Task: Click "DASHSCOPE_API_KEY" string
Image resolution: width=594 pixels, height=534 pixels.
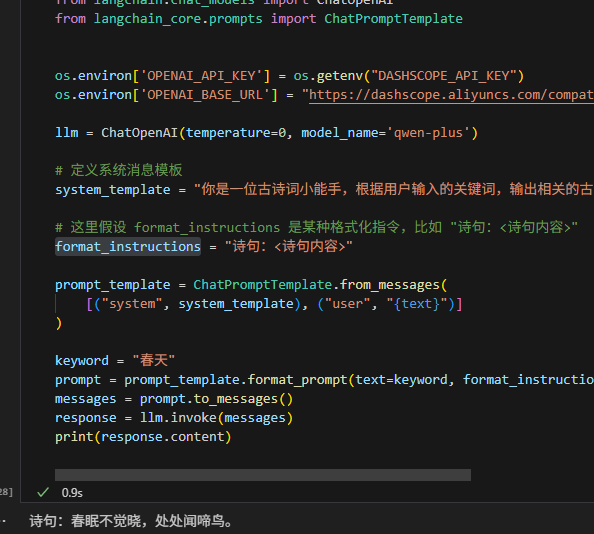Action: pyautogui.click(x=443, y=76)
